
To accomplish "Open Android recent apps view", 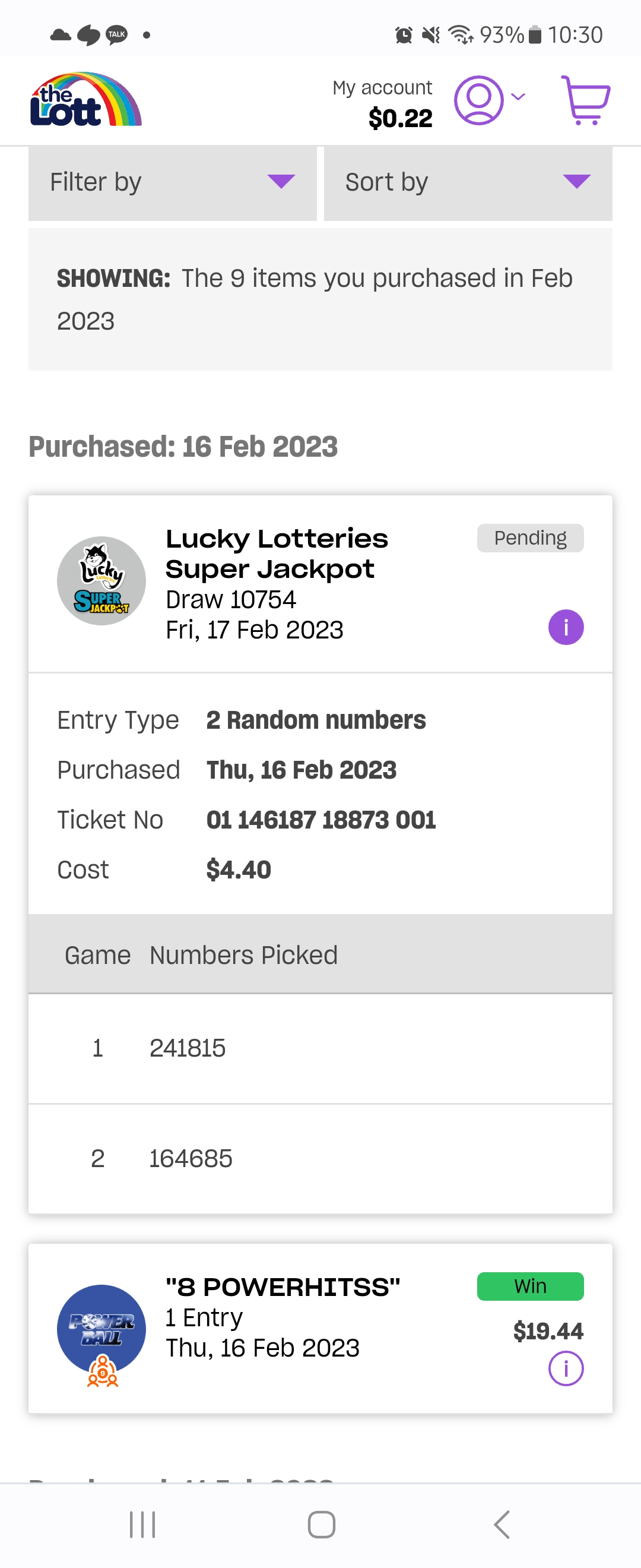I will pyautogui.click(x=142, y=1524).
